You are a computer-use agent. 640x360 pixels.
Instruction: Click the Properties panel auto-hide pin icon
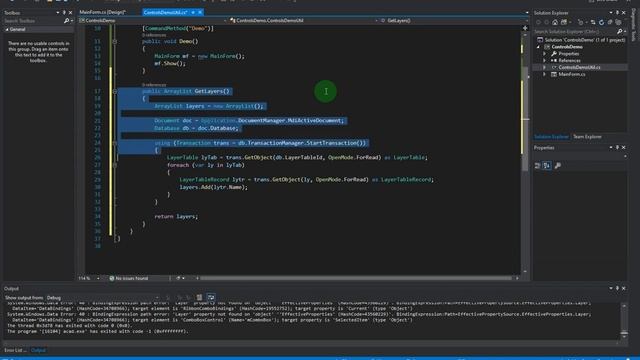(x=617, y=147)
